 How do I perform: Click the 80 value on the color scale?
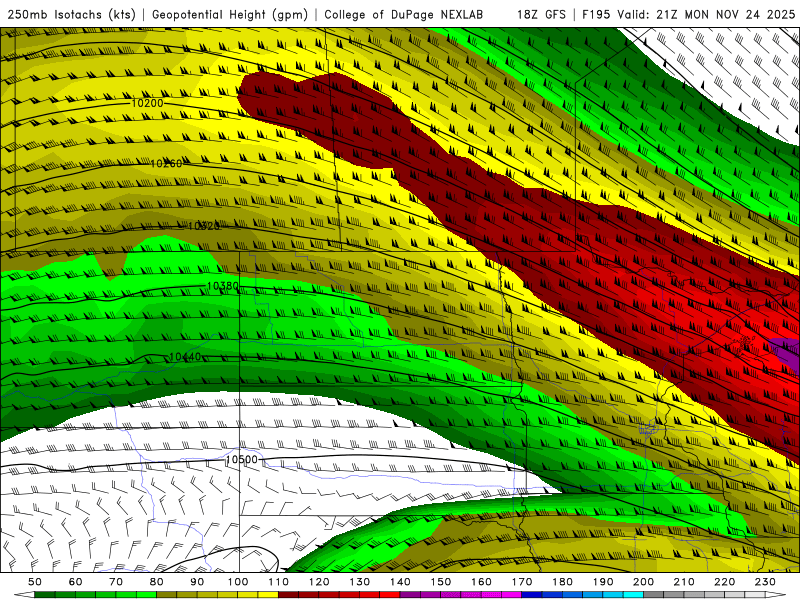(157, 582)
